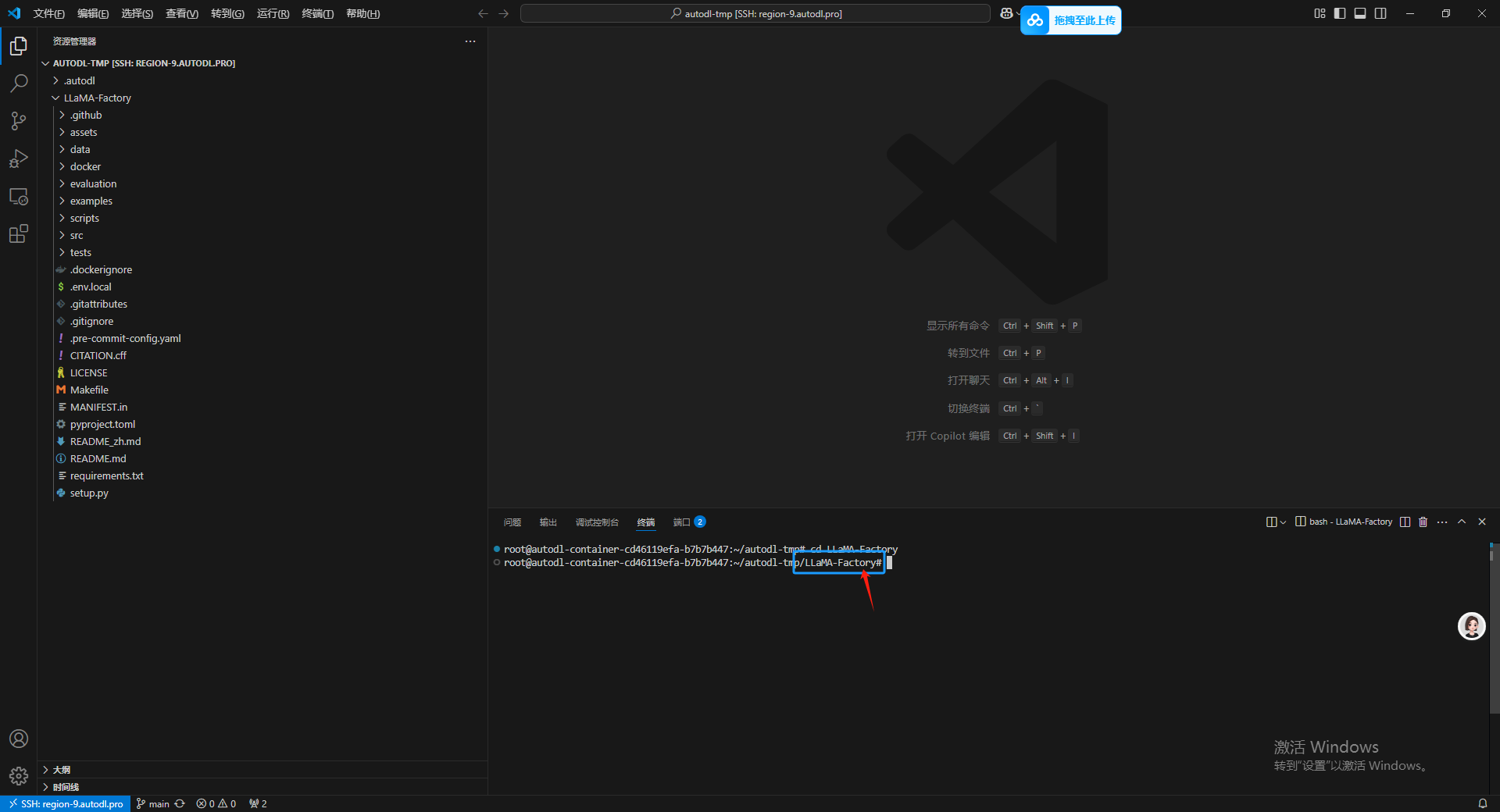The height and width of the screenshot is (812, 1500).
Task: Expand the 大纲 outline section
Action: tap(262, 770)
